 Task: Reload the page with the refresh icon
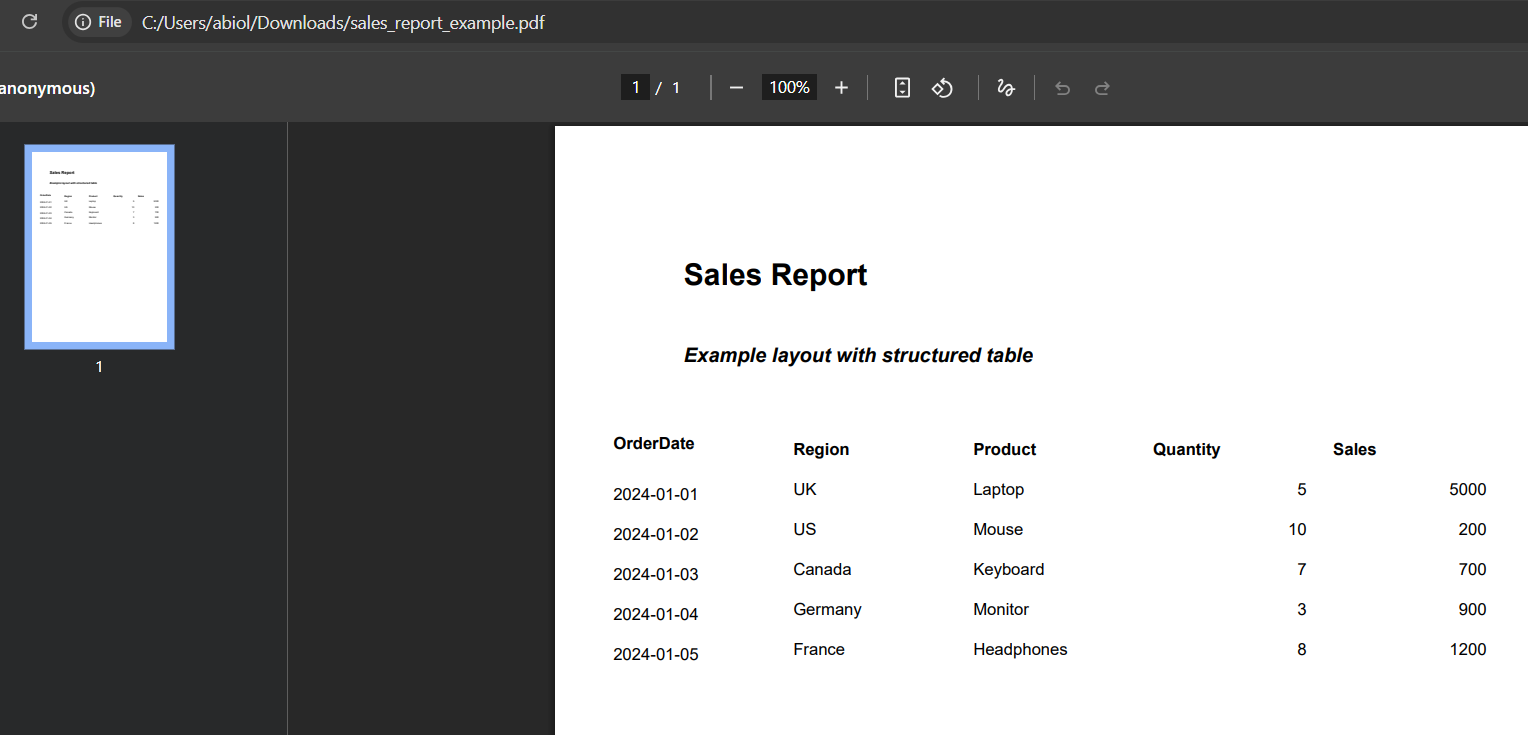click(29, 22)
